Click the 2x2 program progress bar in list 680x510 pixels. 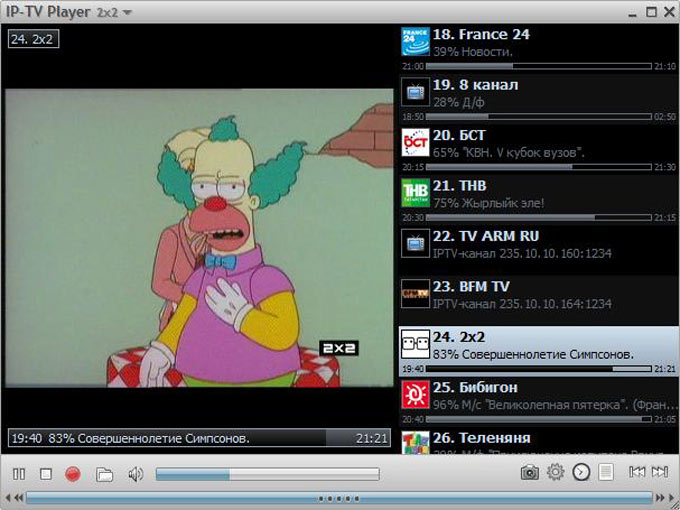coord(539,369)
